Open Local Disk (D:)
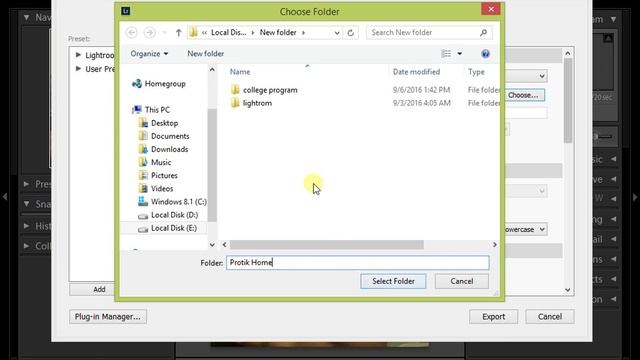 174,215
